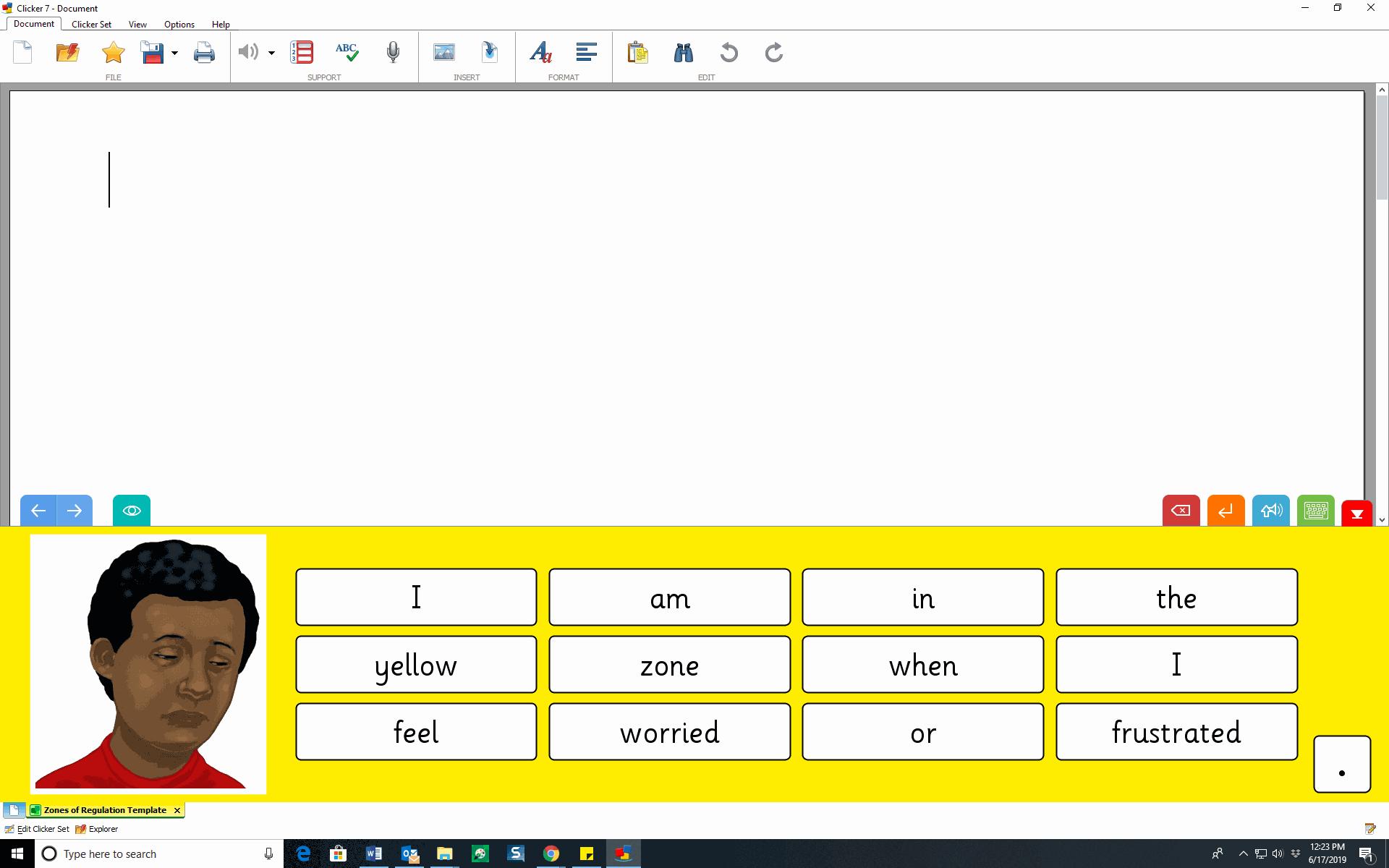Collapse grid with red down arrow
Screen dimensions: 1389x868
1356,514
